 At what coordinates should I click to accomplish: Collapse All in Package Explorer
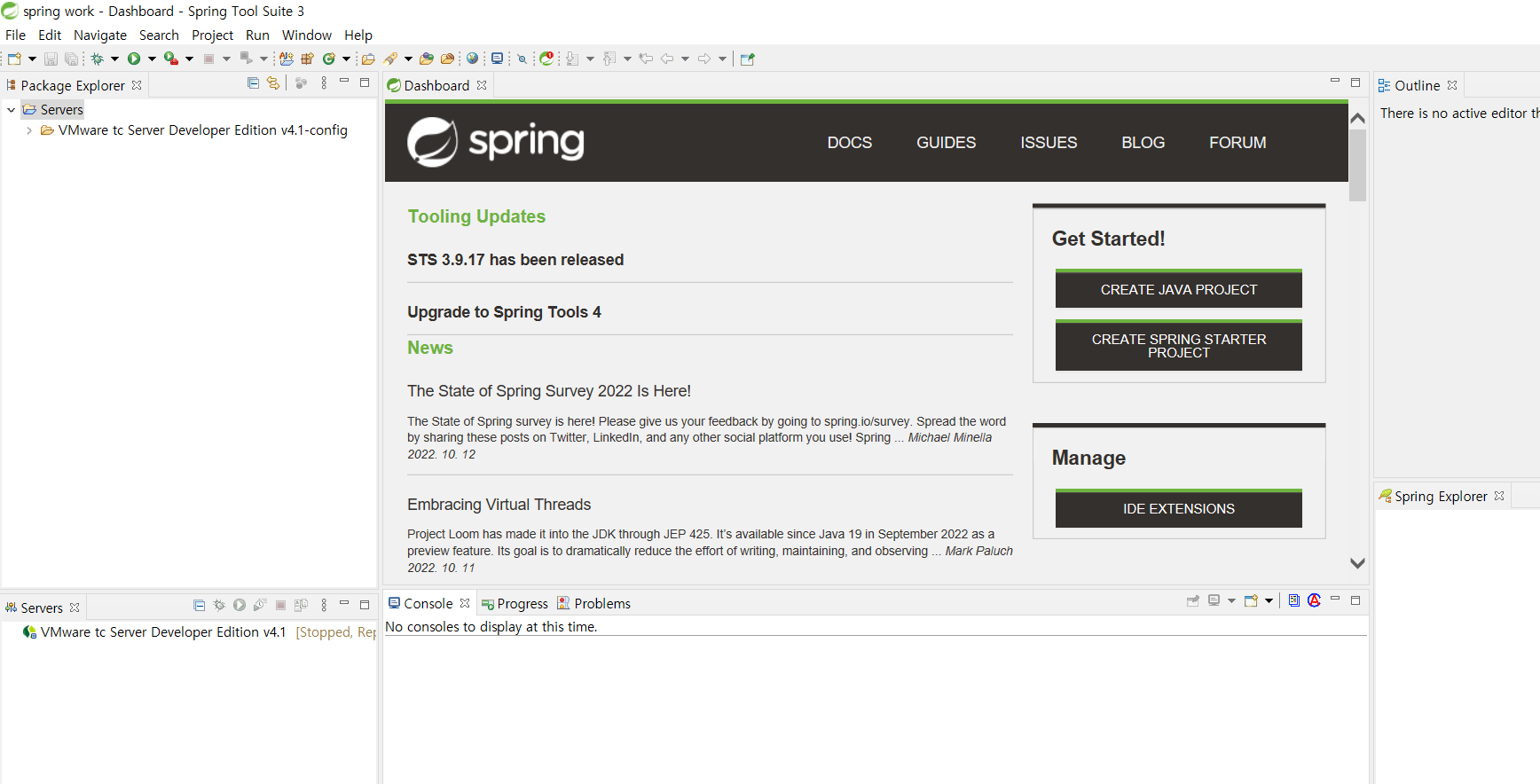[x=253, y=82]
